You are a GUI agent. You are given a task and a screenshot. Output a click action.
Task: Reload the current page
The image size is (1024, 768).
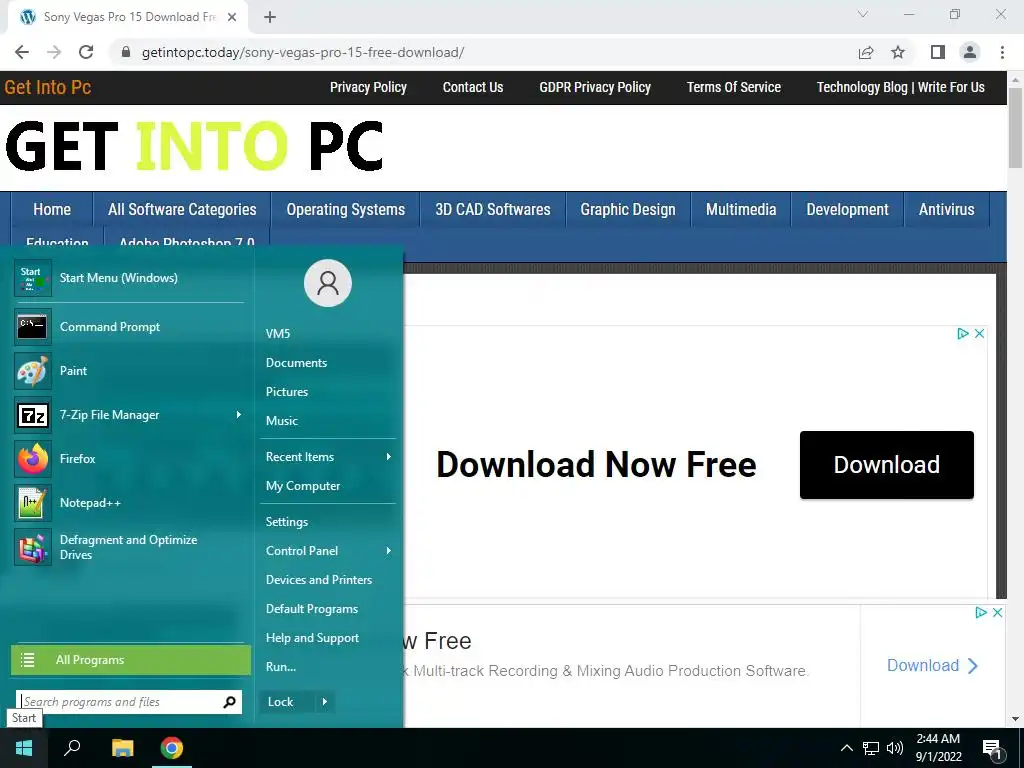(86, 52)
